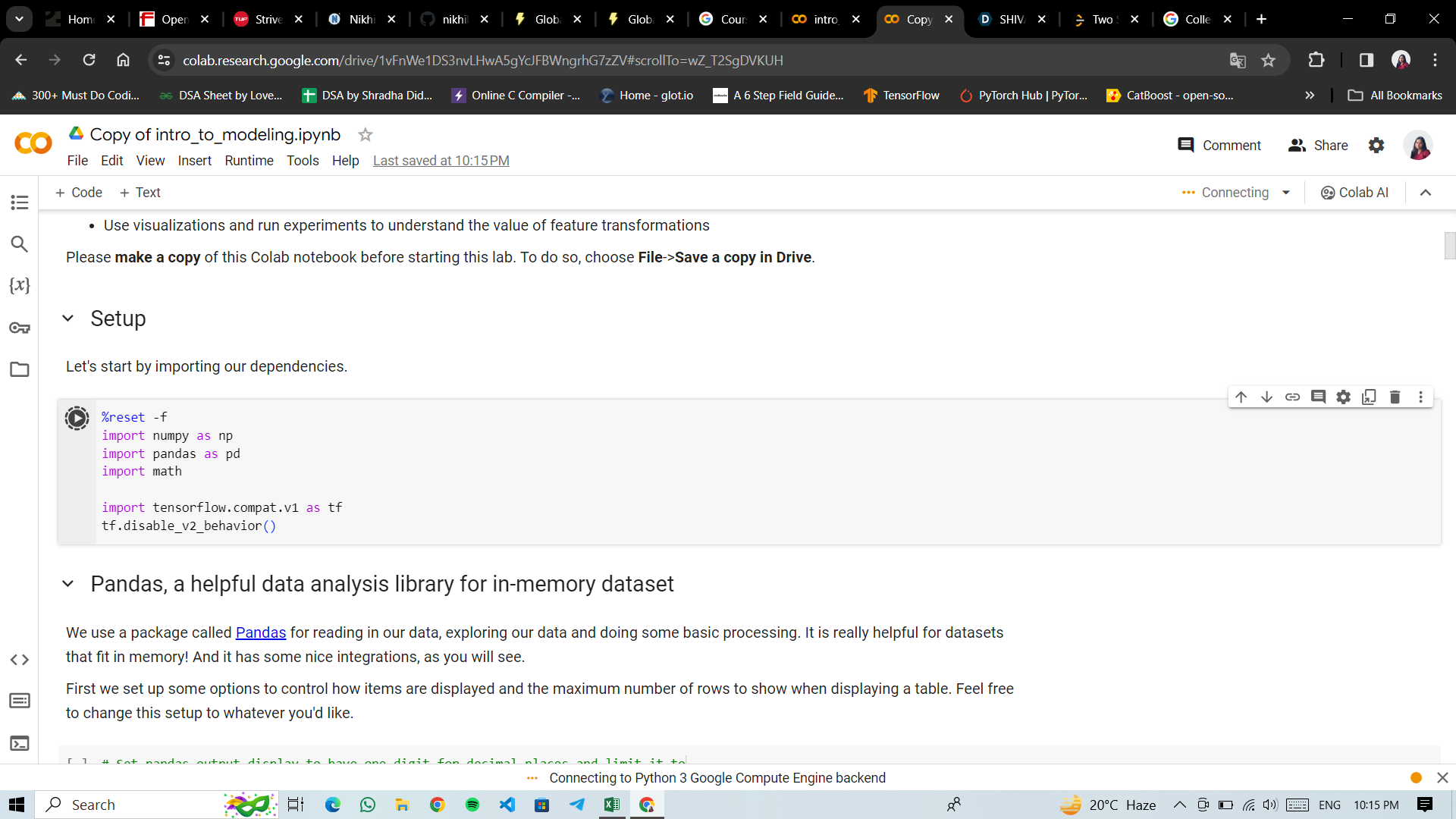Image resolution: width=1456 pixels, height=819 pixels.
Task: Open the Runtime menu
Action: (249, 161)
